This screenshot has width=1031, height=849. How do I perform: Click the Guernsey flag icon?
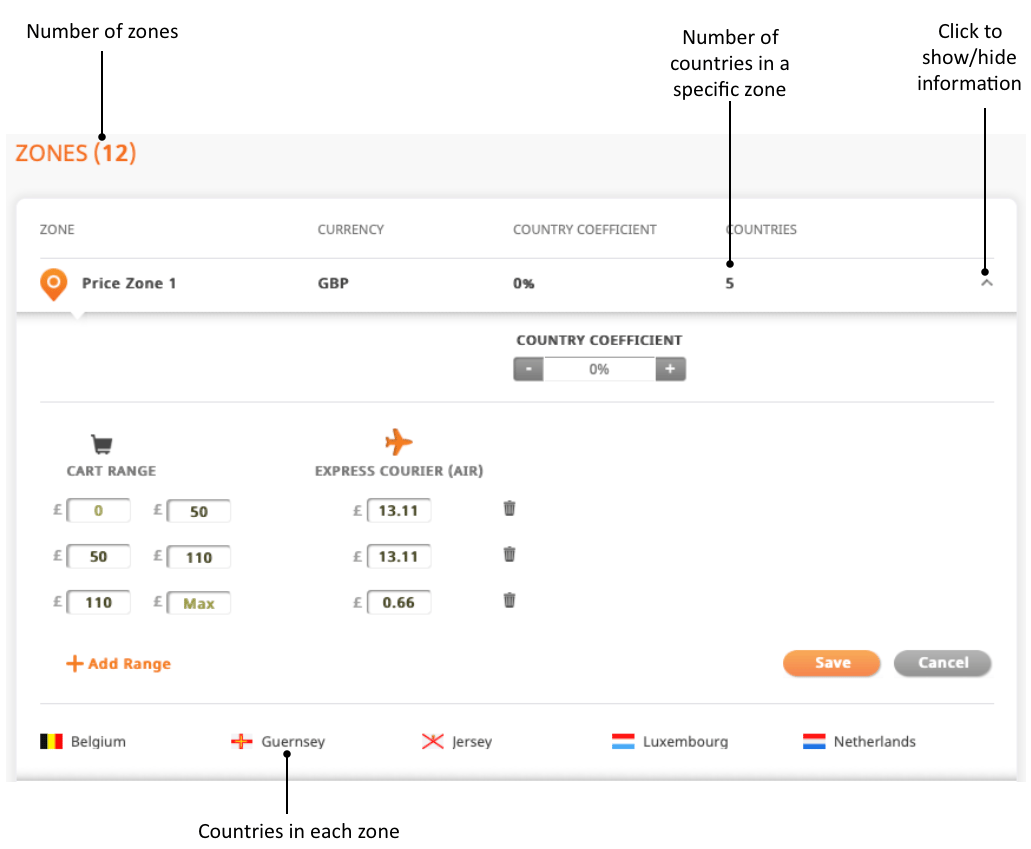pyautogui.click(x=241, y=742)
